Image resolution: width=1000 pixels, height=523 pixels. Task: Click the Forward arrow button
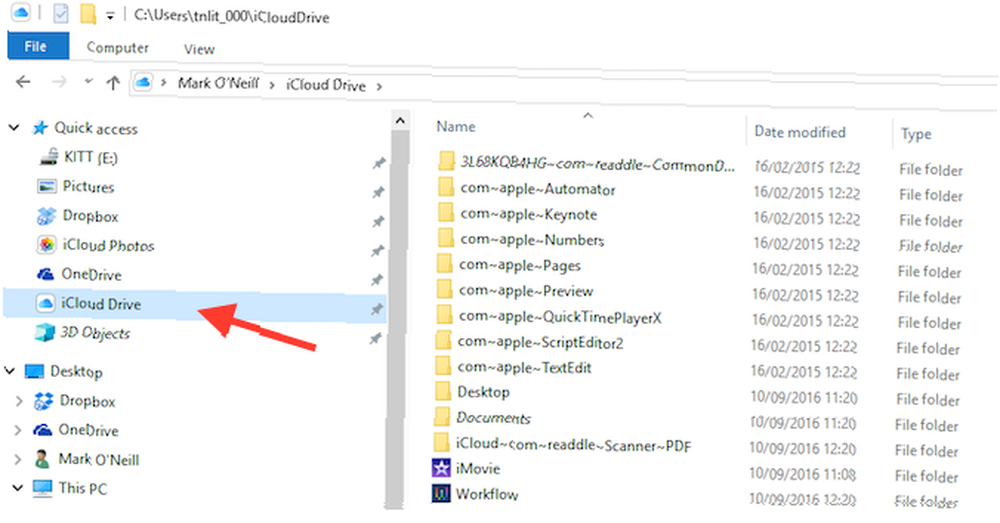pyautogui.click(x=59, y=82)
